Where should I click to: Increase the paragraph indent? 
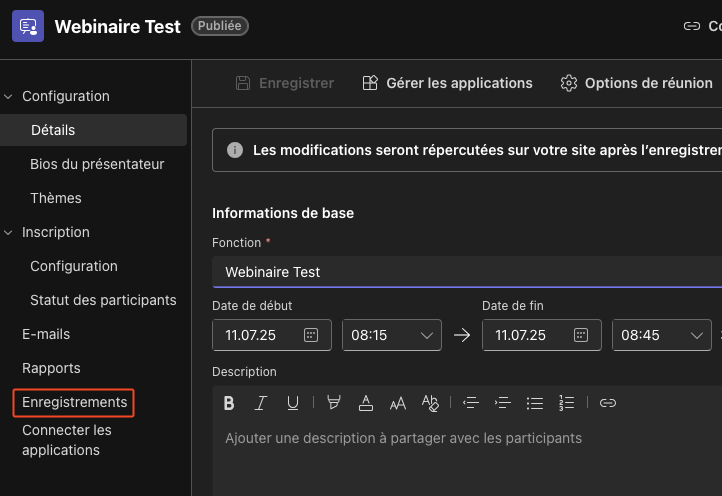[503, 403]
